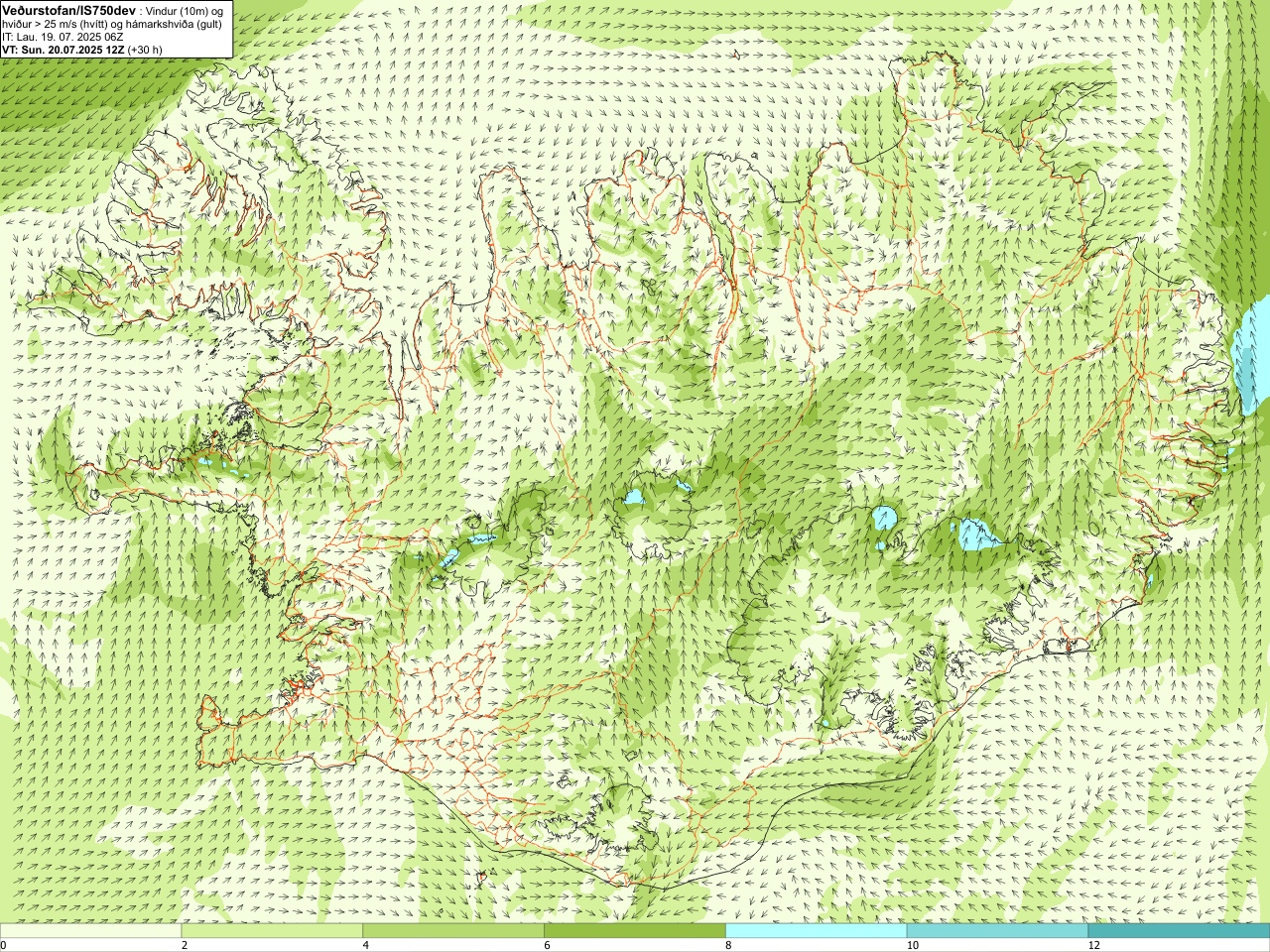Pick the 2–4 m/s light green legend color
Image resolution: width=1270 pixels, height=952 pixels.
coord(272,931)
